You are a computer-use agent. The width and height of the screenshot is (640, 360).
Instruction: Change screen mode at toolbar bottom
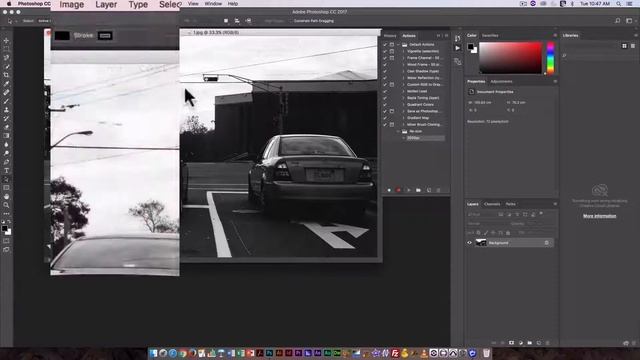[6, 249]
